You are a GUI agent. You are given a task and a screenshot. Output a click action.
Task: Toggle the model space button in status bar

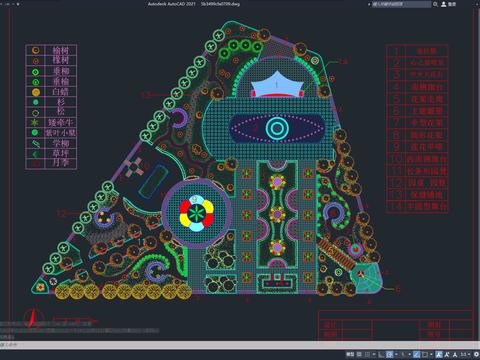[350, 354]
